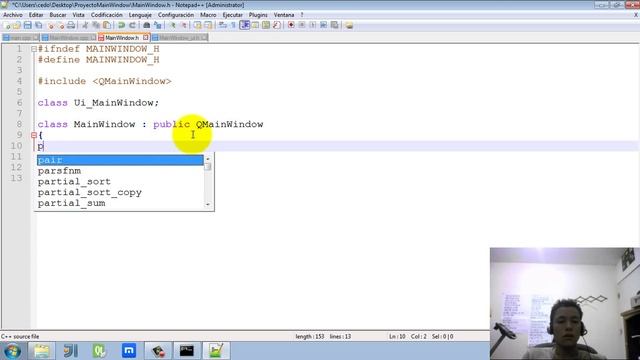The height and width of the screenshot is (360, 640).
Task: Choose 'partial_sort_copy' in the autocomplete list
Action: (120, 192)
